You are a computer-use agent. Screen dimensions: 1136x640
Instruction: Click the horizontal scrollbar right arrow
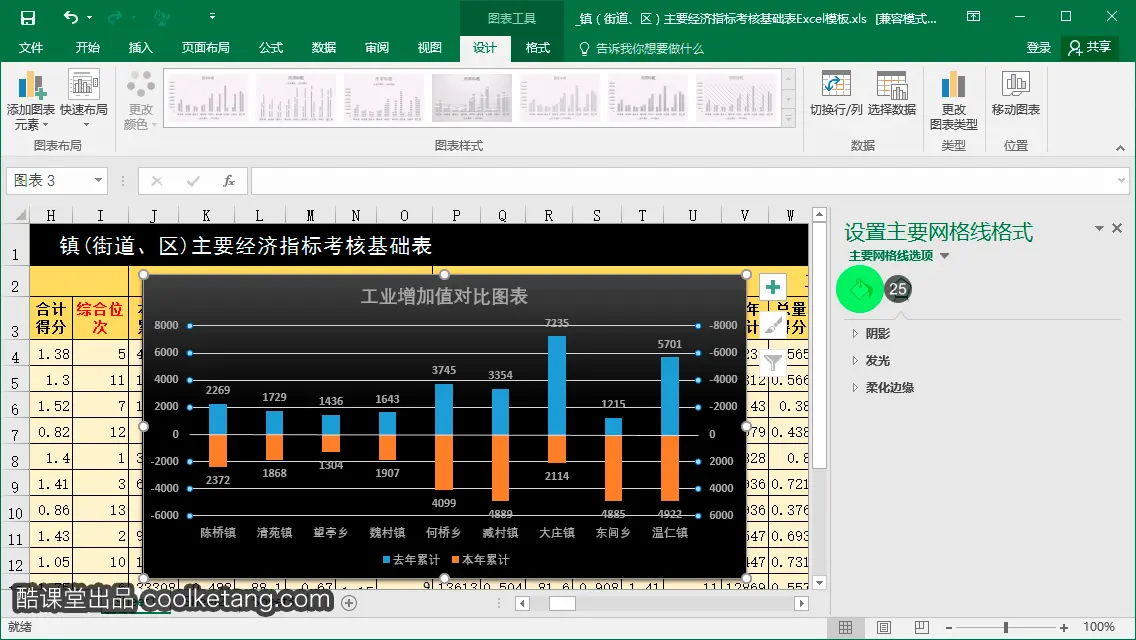coord(801,603)
